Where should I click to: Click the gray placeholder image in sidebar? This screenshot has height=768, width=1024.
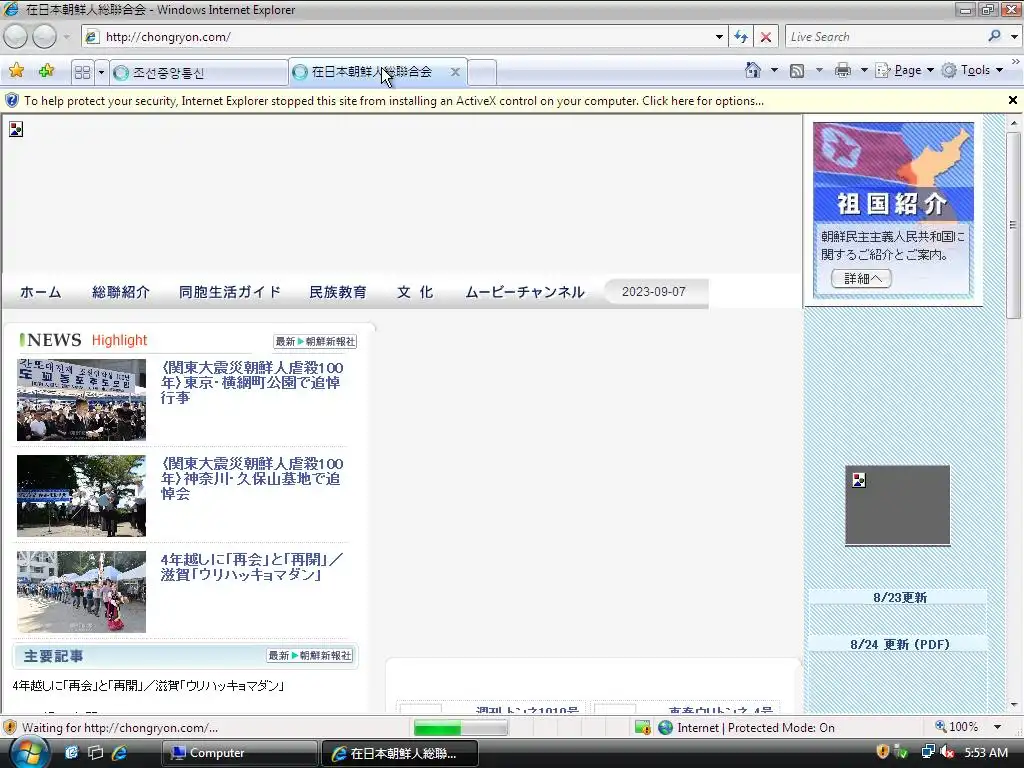click(x=897, y=504)
